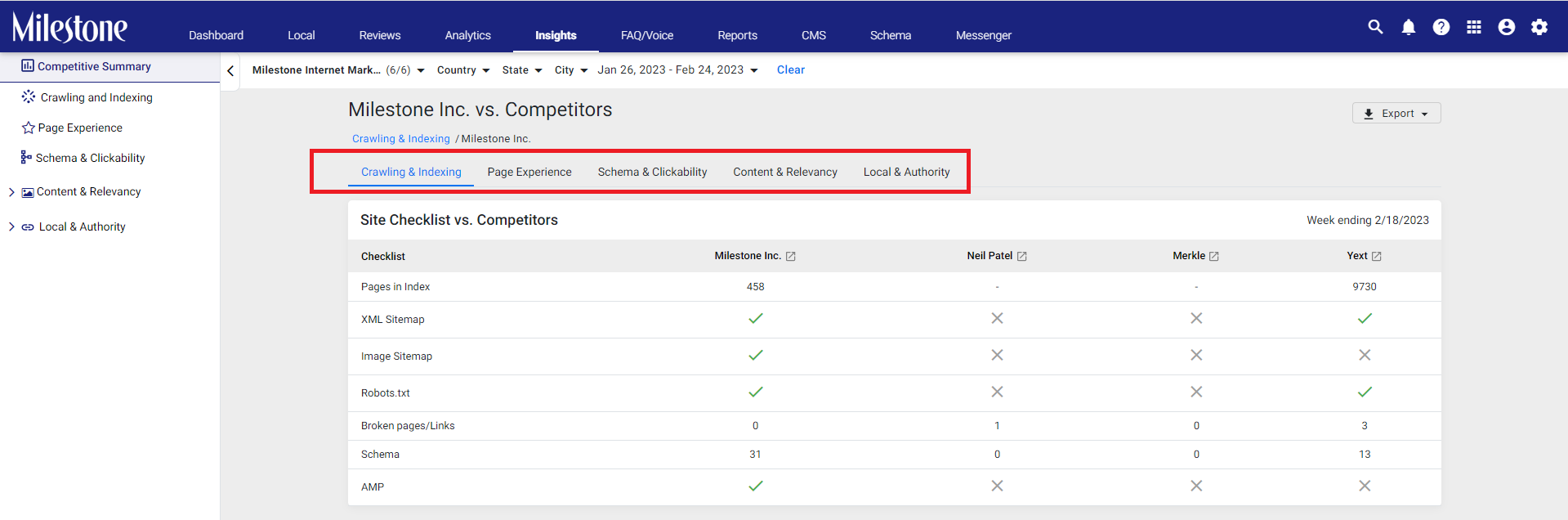The image size is (1568, 520).
Task: Open the Analytics menu
Action: coord(468,35)
